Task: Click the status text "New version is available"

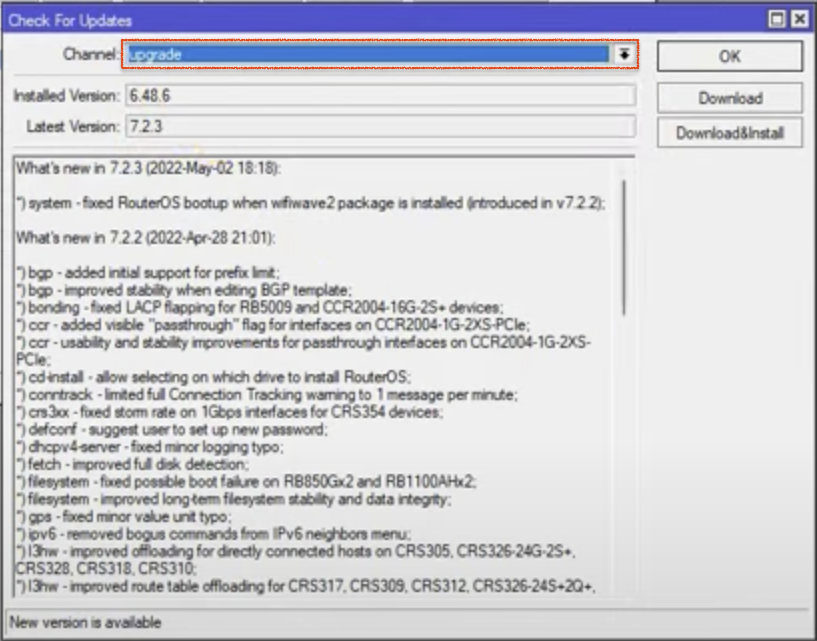Action: click(x=85, y=622)
